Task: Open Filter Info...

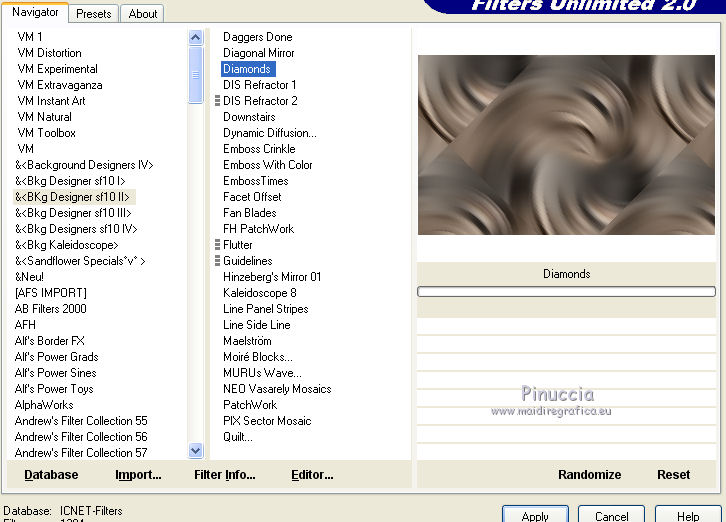Action: pyautogui.click(x=225, y=475)
